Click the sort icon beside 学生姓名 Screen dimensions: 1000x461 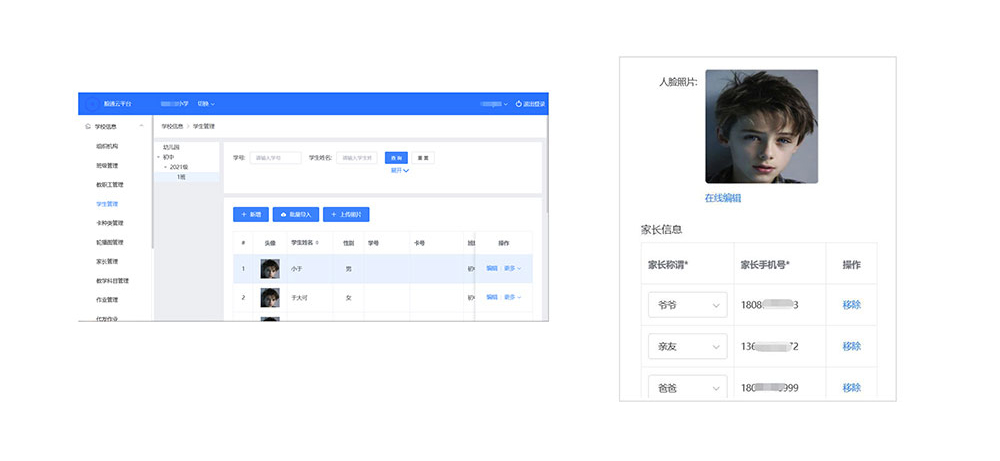click(318, 243)
